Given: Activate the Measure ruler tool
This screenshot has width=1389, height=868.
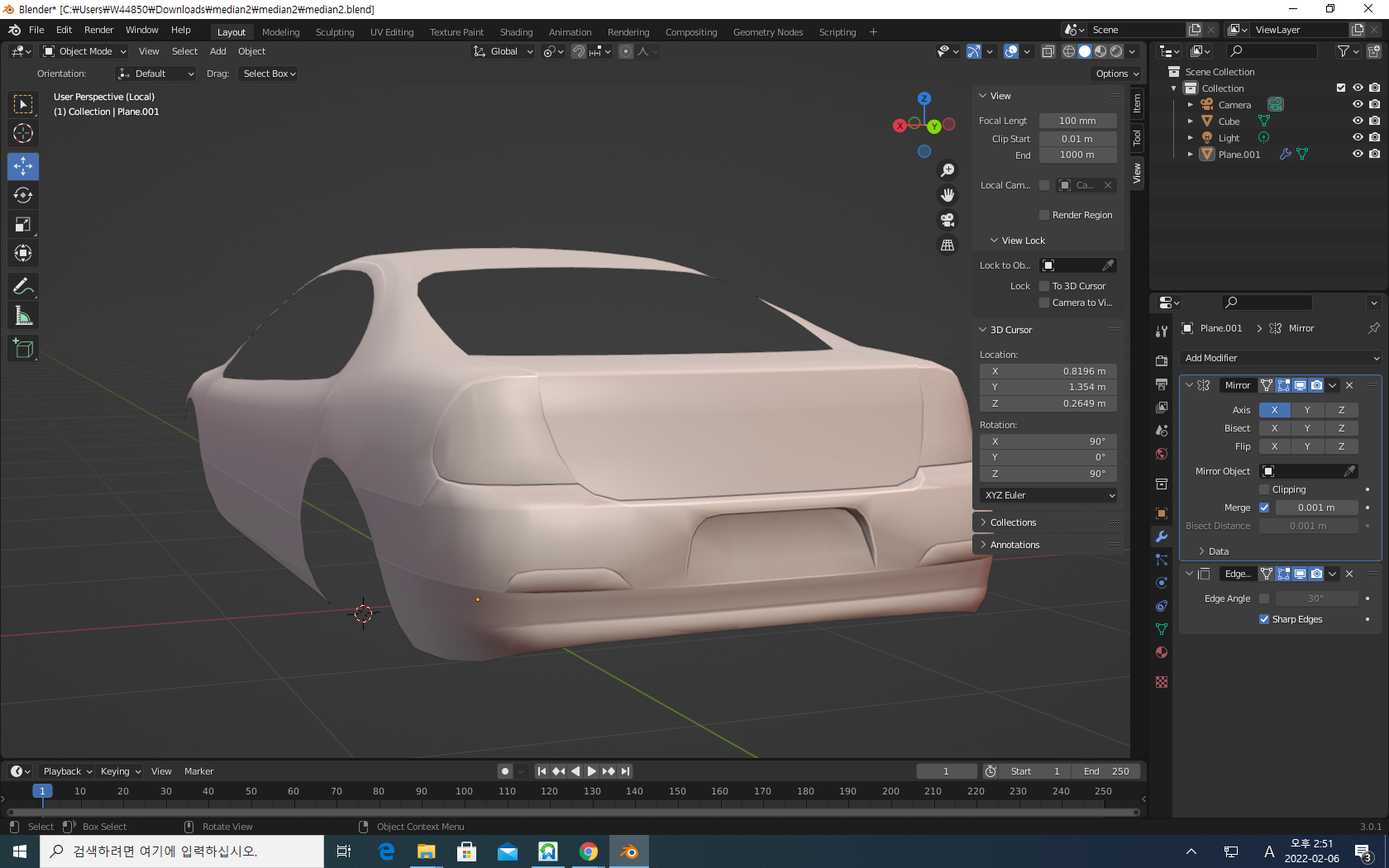Looking at the screenshot, I should point(23,316).
